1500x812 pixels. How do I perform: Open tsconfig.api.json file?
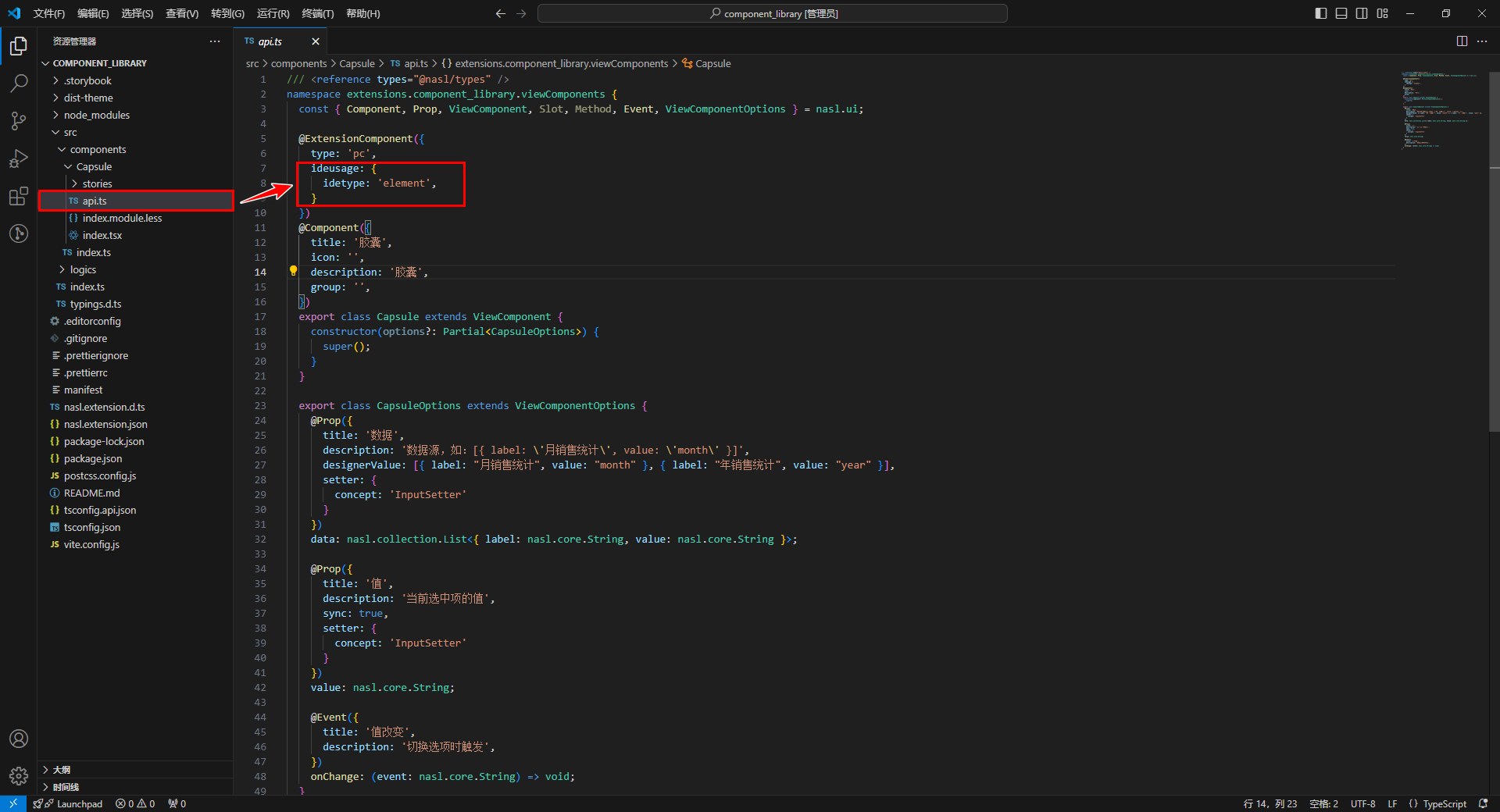click(136, 510)
